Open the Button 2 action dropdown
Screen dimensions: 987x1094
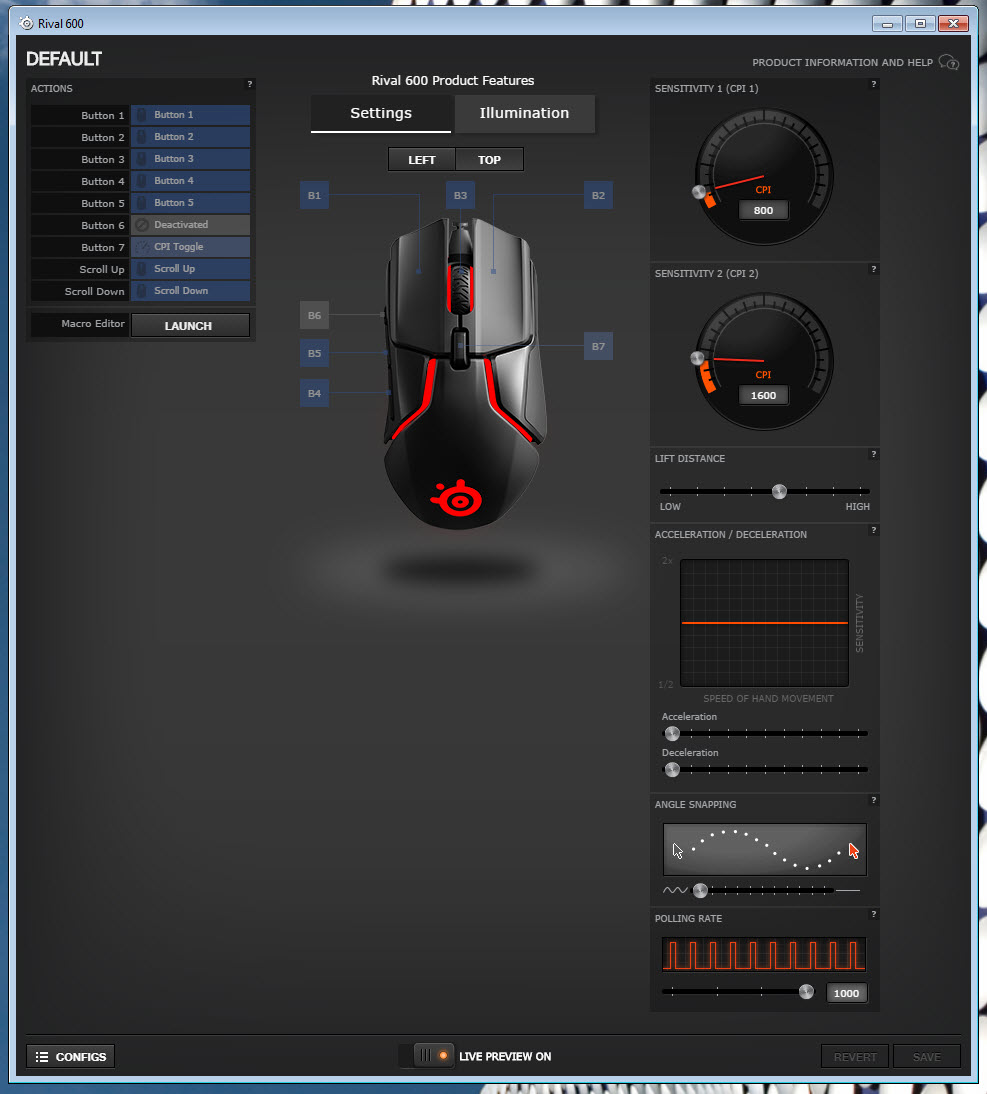(190, 137)
